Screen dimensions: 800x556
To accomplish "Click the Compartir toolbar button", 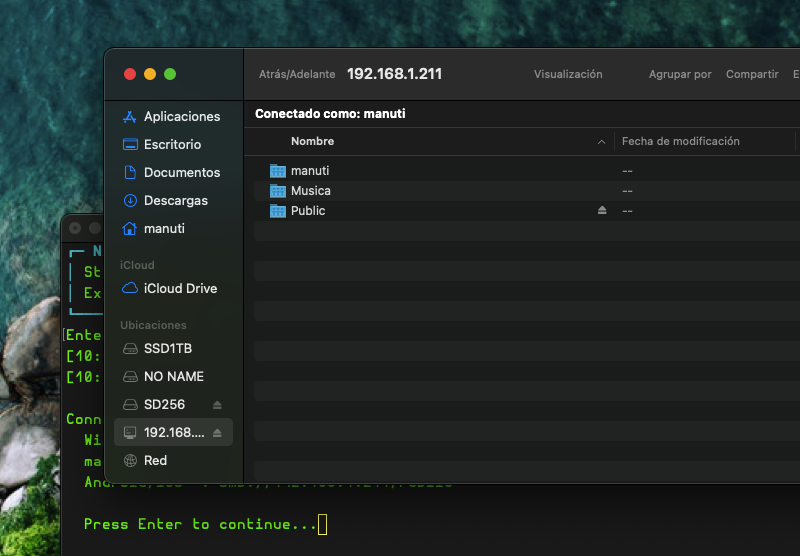I will (x=752, y=74).
